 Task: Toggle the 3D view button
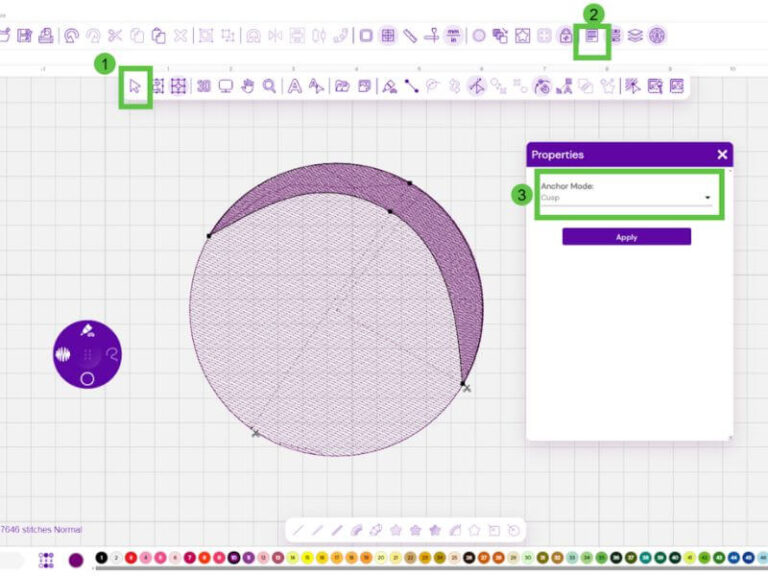(x=204, y=87)
